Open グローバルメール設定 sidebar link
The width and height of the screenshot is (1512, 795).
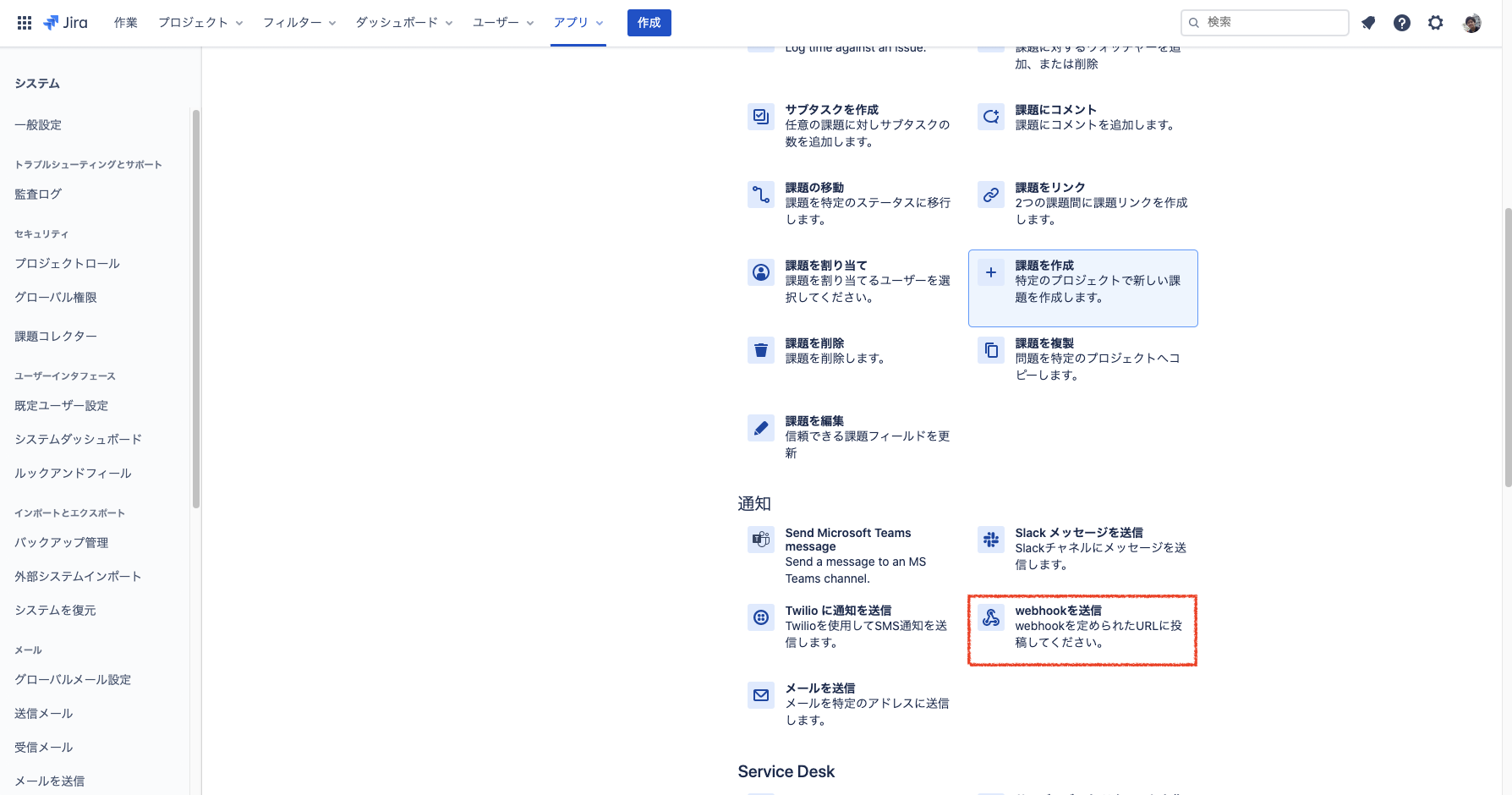73,680
